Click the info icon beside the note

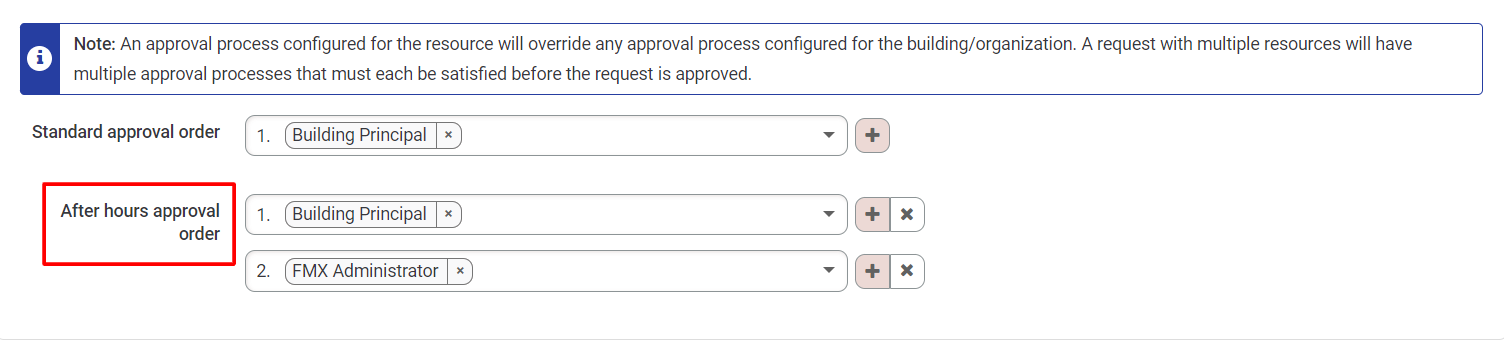coord(40,59)
